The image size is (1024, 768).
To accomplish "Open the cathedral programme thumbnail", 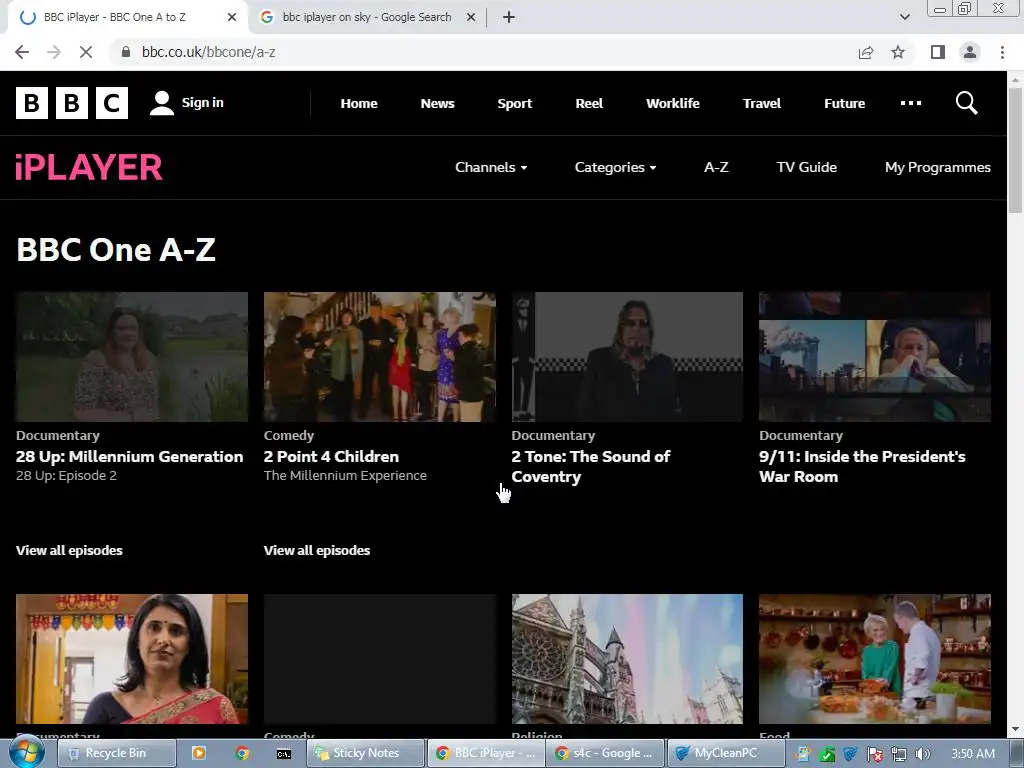I will click(627, 659).
